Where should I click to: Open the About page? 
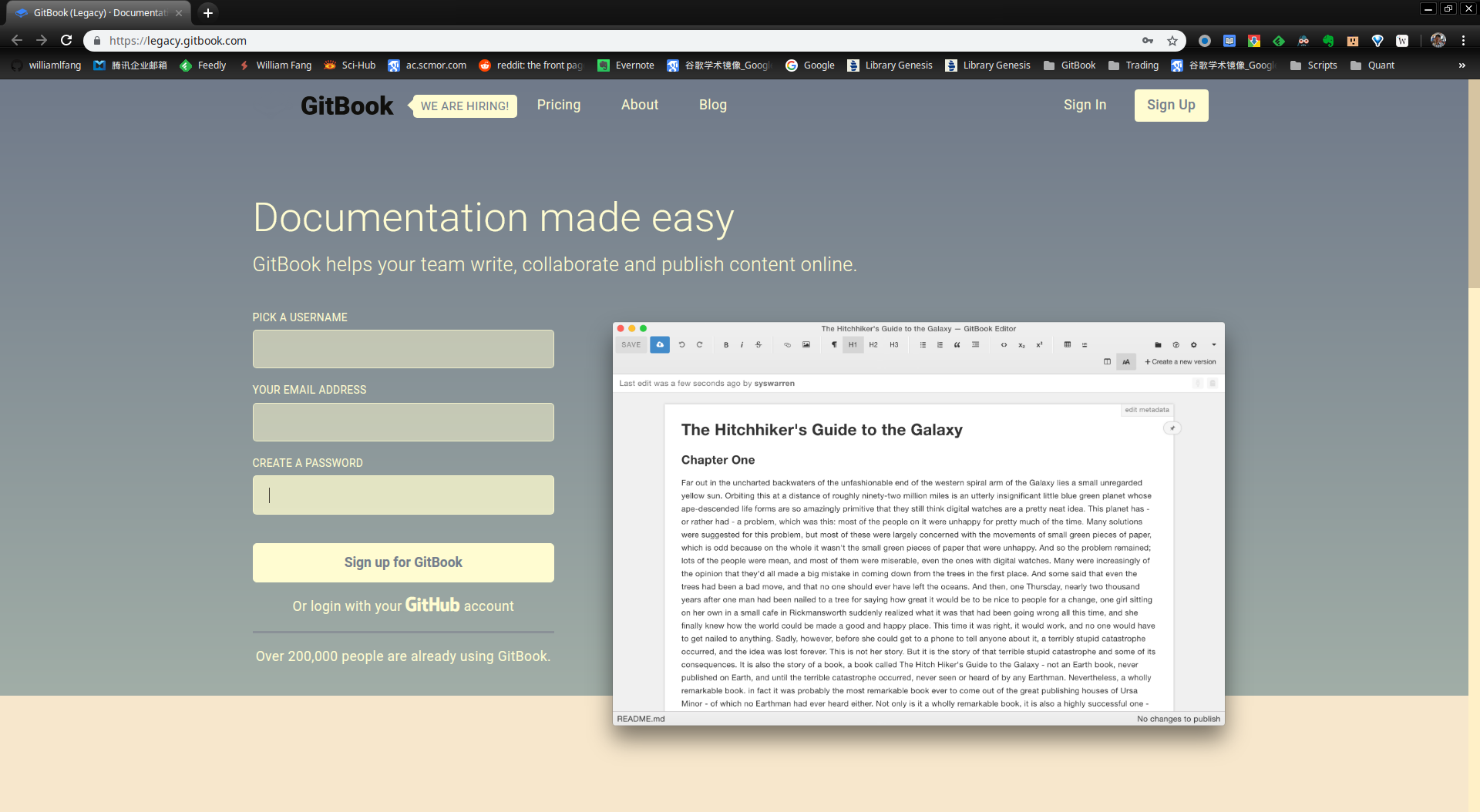640,105
